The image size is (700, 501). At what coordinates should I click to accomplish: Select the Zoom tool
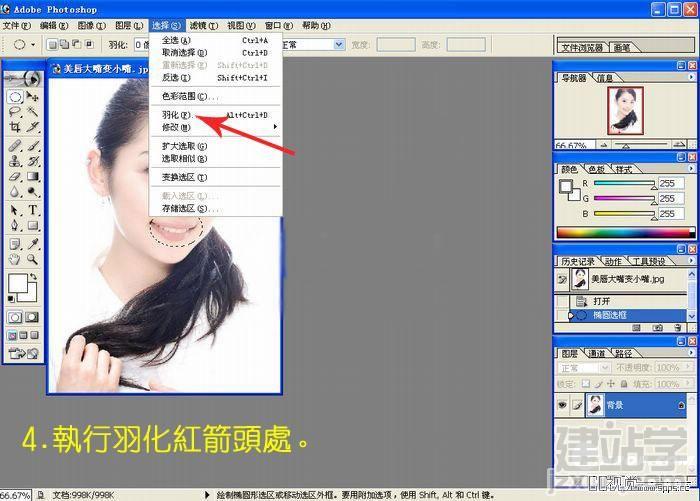pos(32,259)
